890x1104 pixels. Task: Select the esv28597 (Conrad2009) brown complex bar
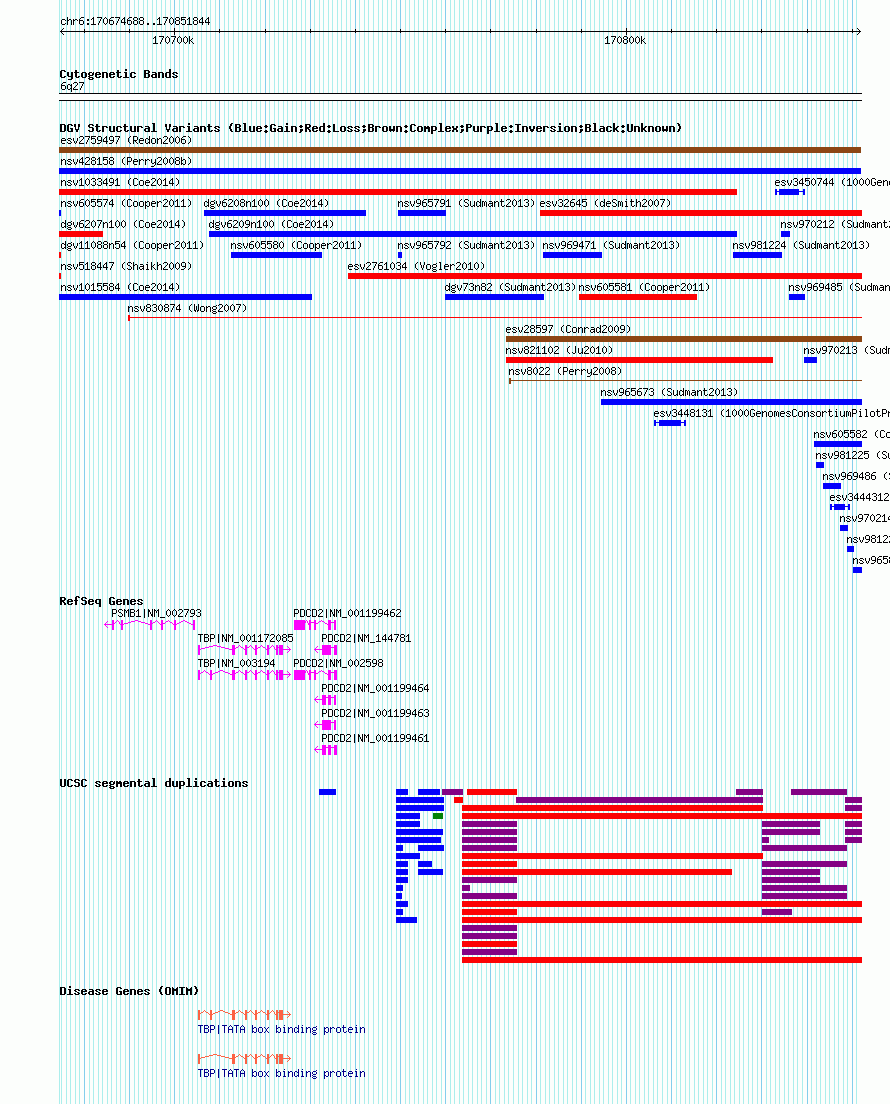(684, 339)
